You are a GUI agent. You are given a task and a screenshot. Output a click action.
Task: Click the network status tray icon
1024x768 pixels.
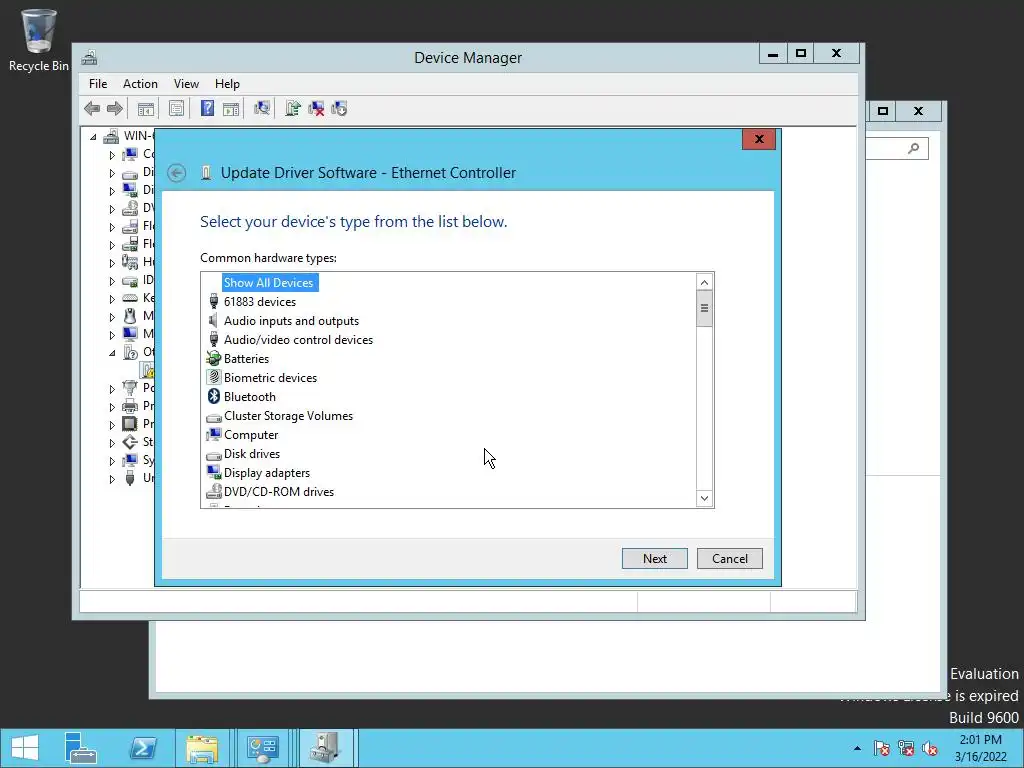pyautogui.click(x=906, y=748)
